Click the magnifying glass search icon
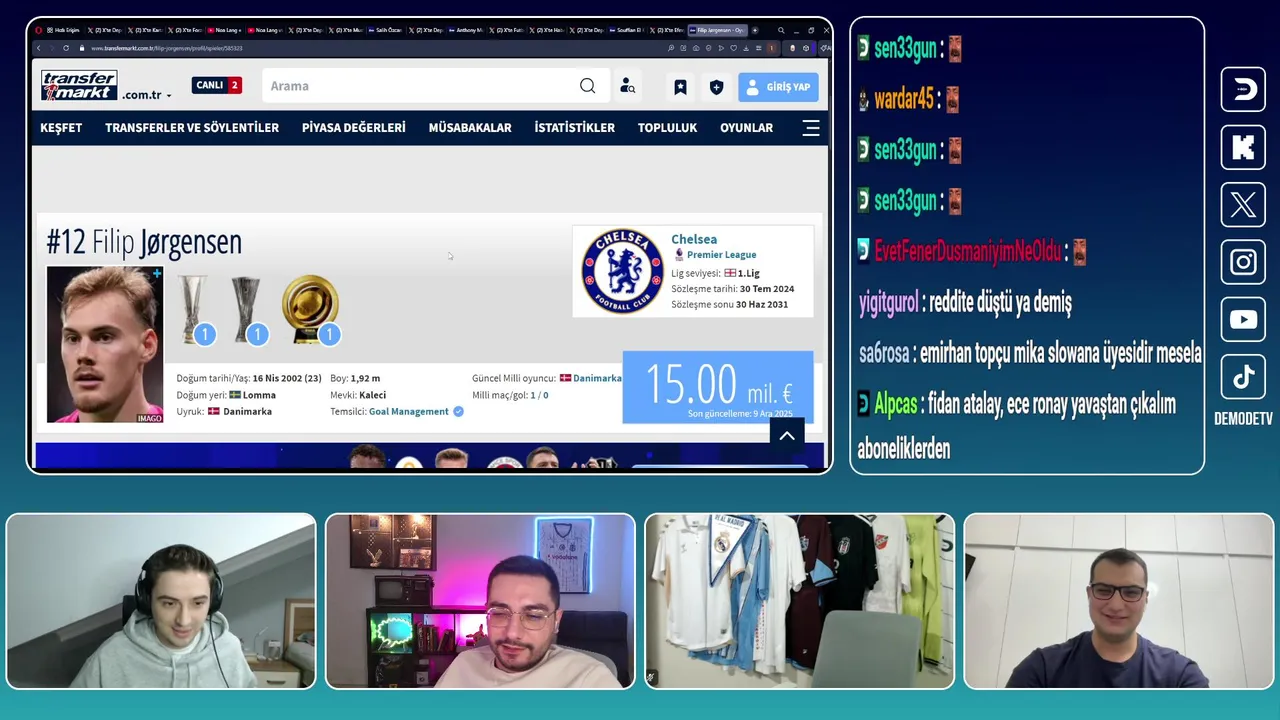1280x720 pixels. click(x=588, y=86)
